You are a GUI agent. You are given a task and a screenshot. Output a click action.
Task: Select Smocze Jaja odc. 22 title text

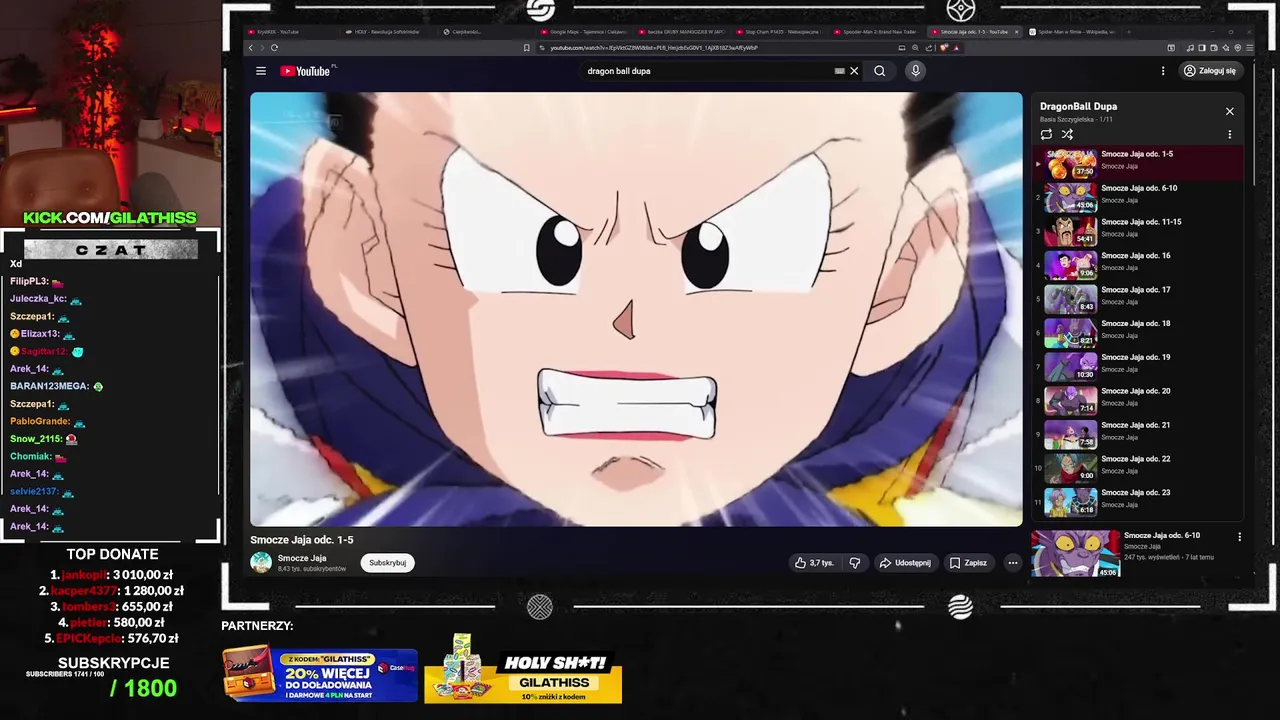coord(1135,459)
